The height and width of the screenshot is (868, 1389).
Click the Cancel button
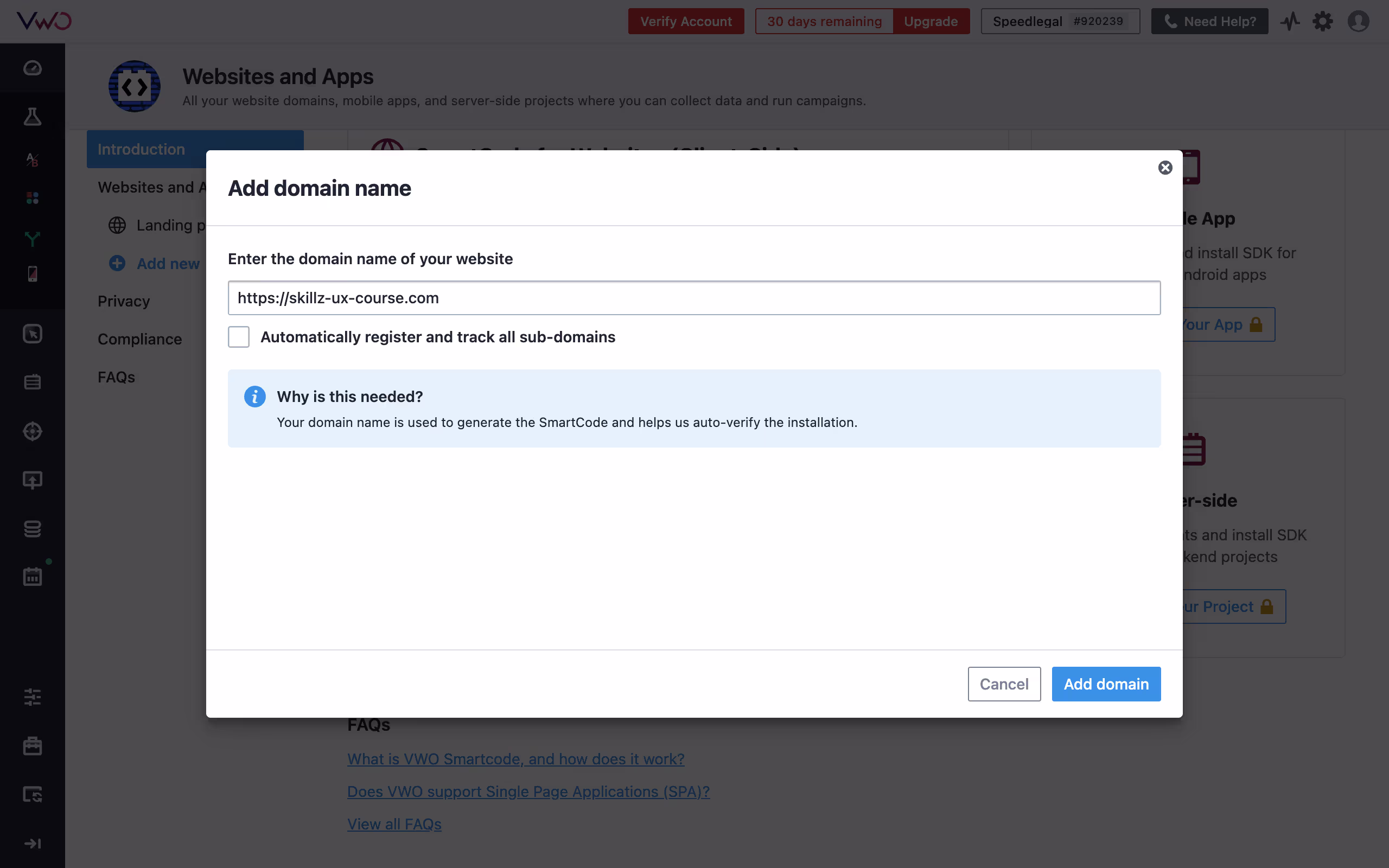tap(1004, 684)
